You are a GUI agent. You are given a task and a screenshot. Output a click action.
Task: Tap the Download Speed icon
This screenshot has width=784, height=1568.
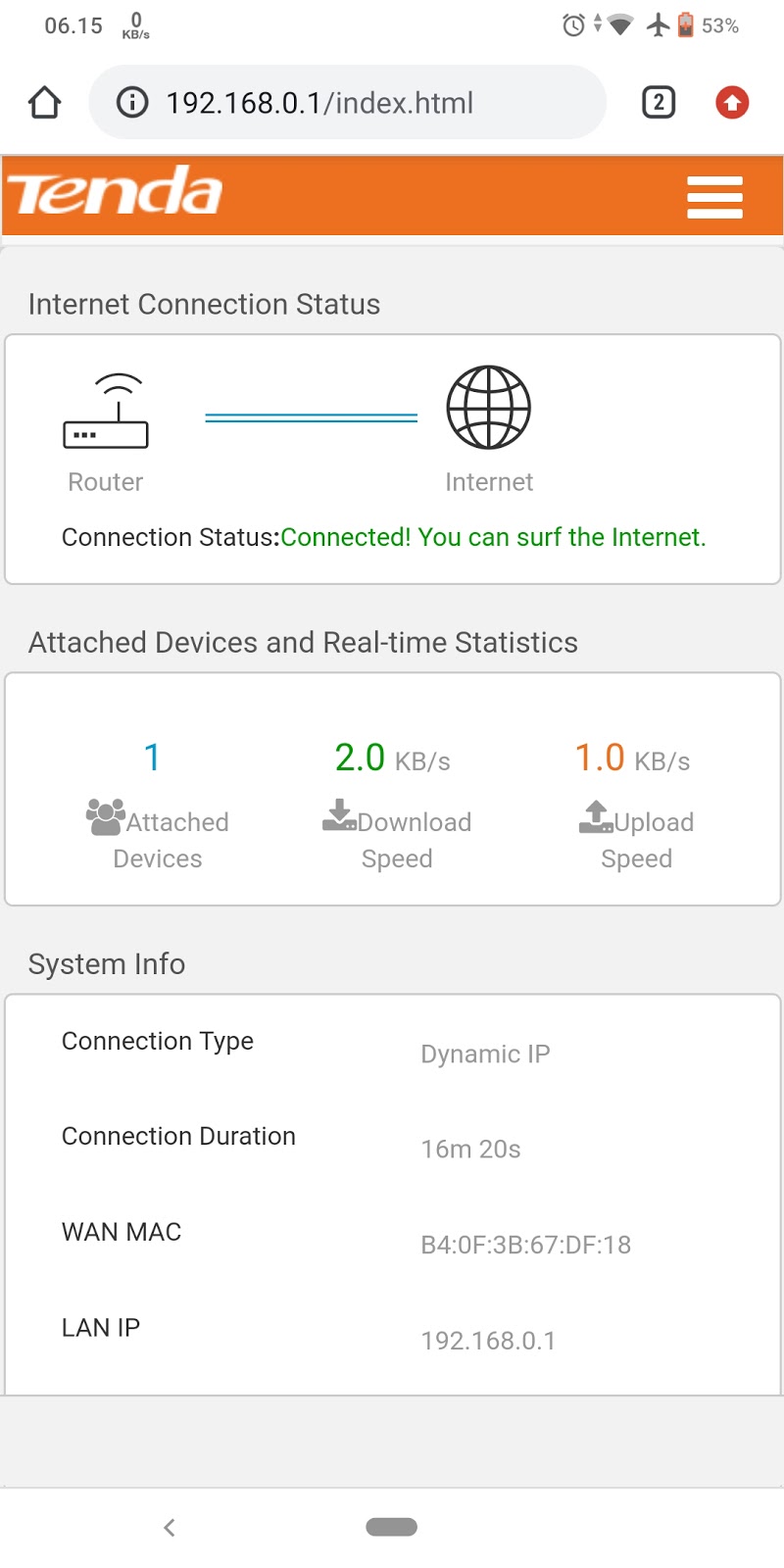[x=339, y=815]
